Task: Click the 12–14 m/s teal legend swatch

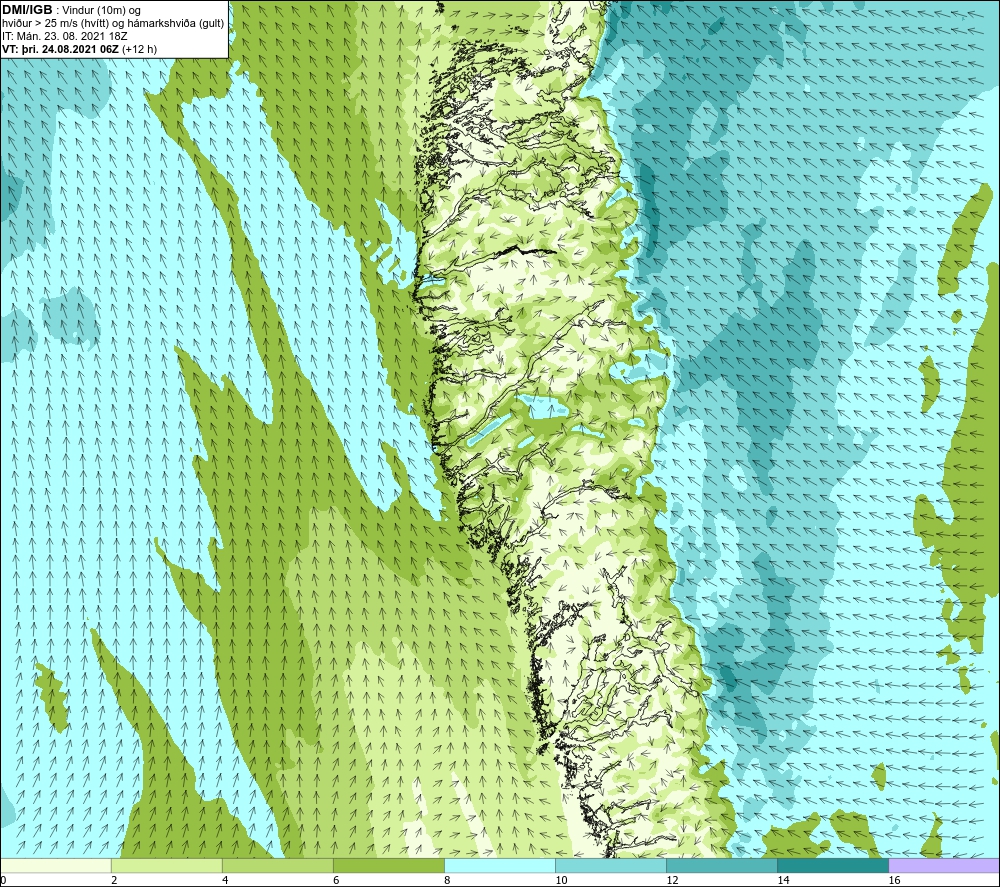Action: click(721, 866)
